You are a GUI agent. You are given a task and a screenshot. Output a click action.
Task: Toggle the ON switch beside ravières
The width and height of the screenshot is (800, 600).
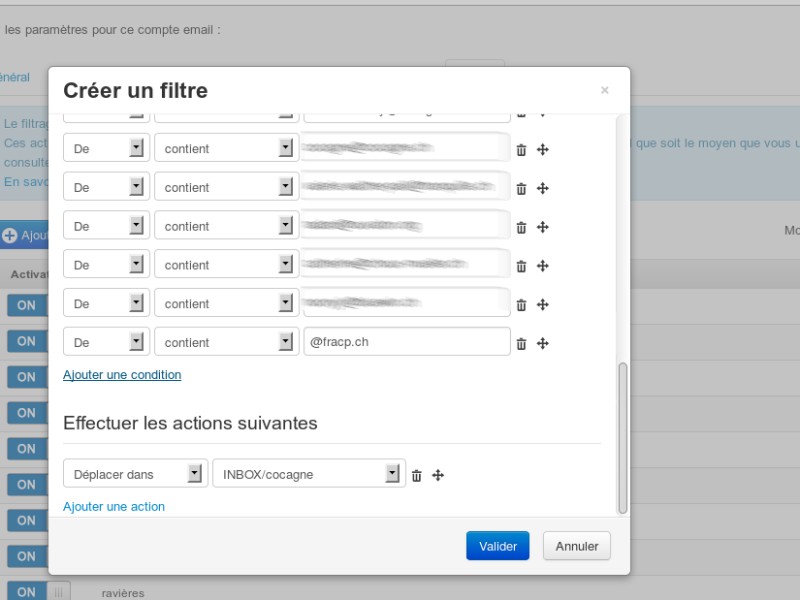(39, 592)
